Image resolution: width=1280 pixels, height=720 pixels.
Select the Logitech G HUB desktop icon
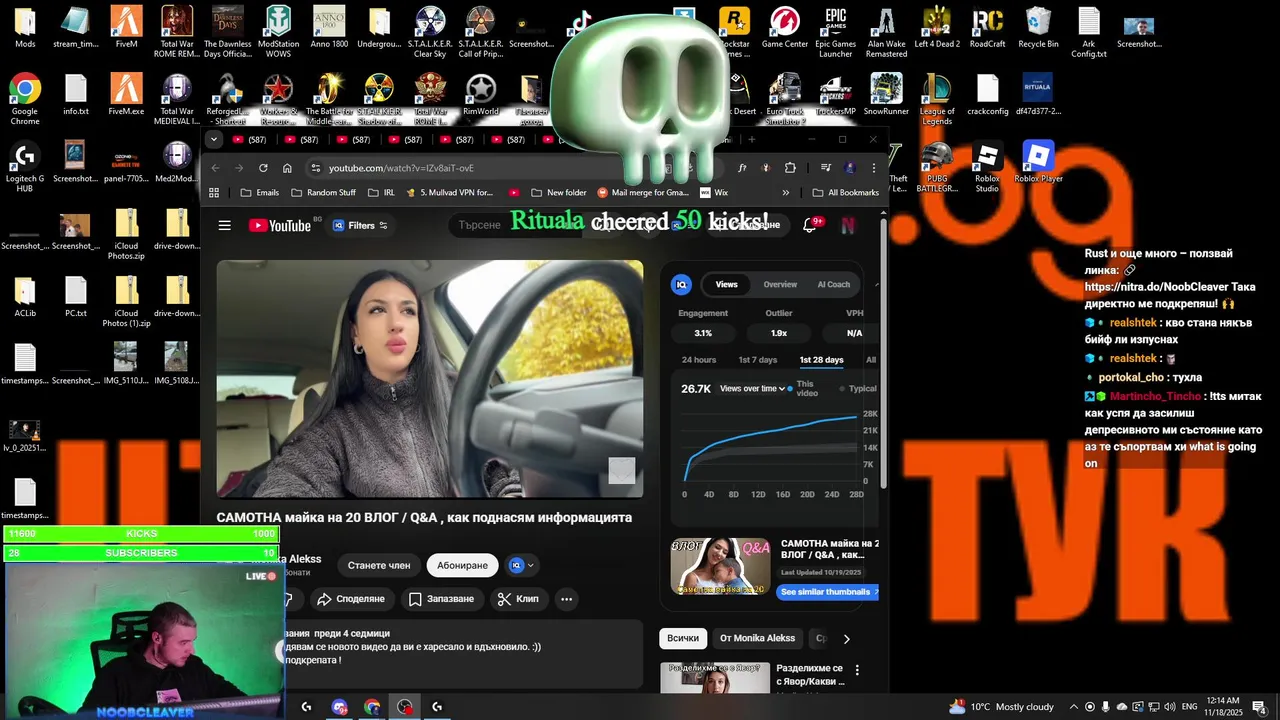coord(25,166)
